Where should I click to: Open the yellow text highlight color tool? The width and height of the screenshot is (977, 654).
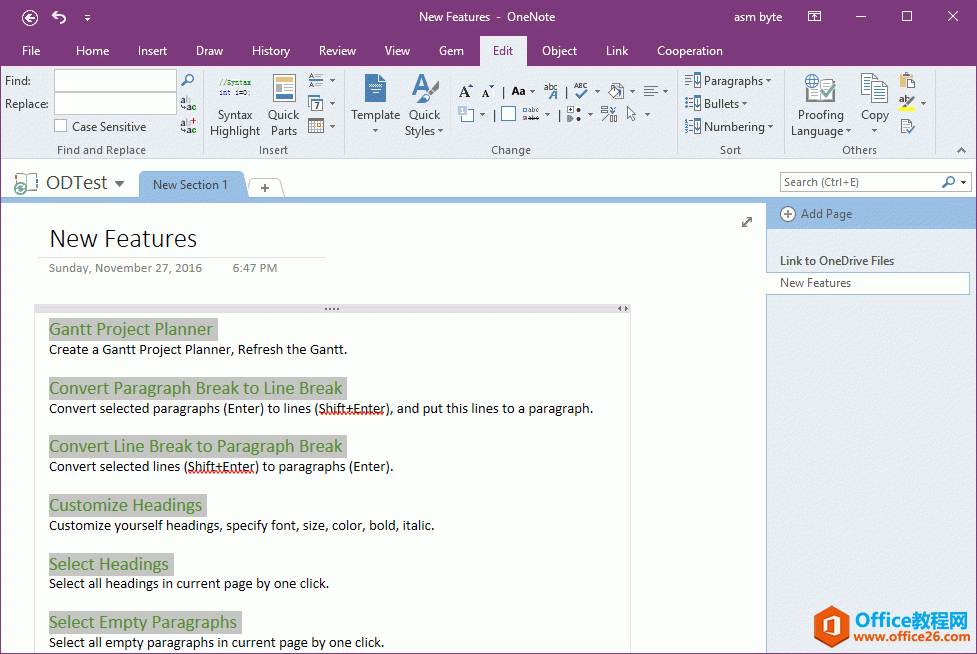(x=907, y=103)
